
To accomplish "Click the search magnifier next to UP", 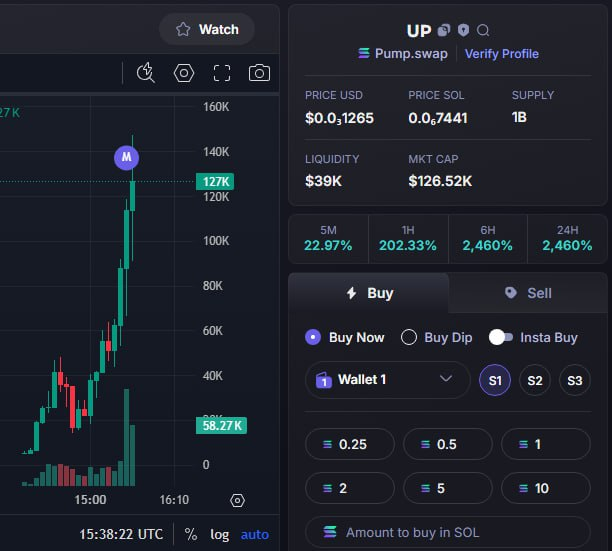I will (x=483, y=30).
